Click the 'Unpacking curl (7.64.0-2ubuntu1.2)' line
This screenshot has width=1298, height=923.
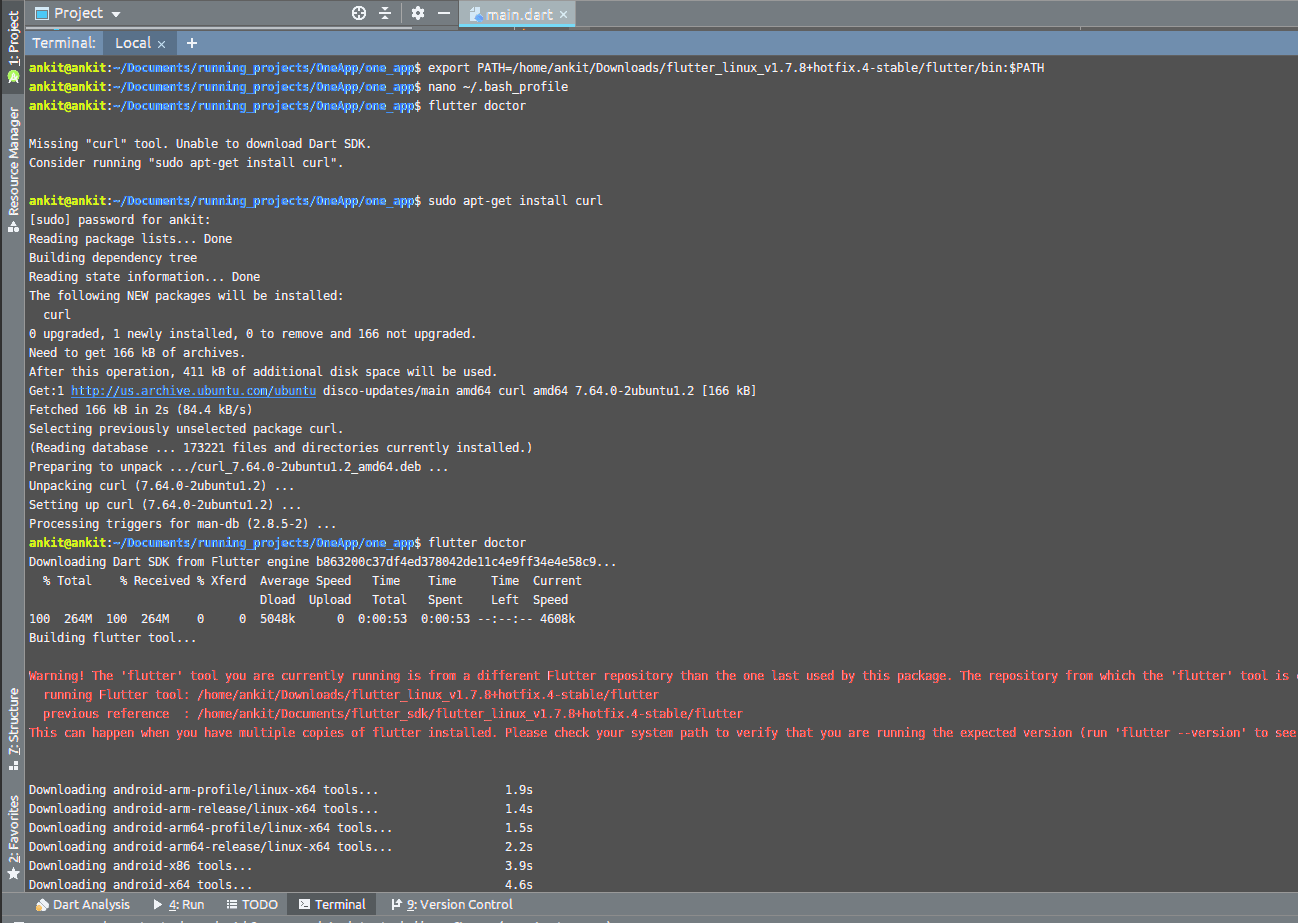162,486
